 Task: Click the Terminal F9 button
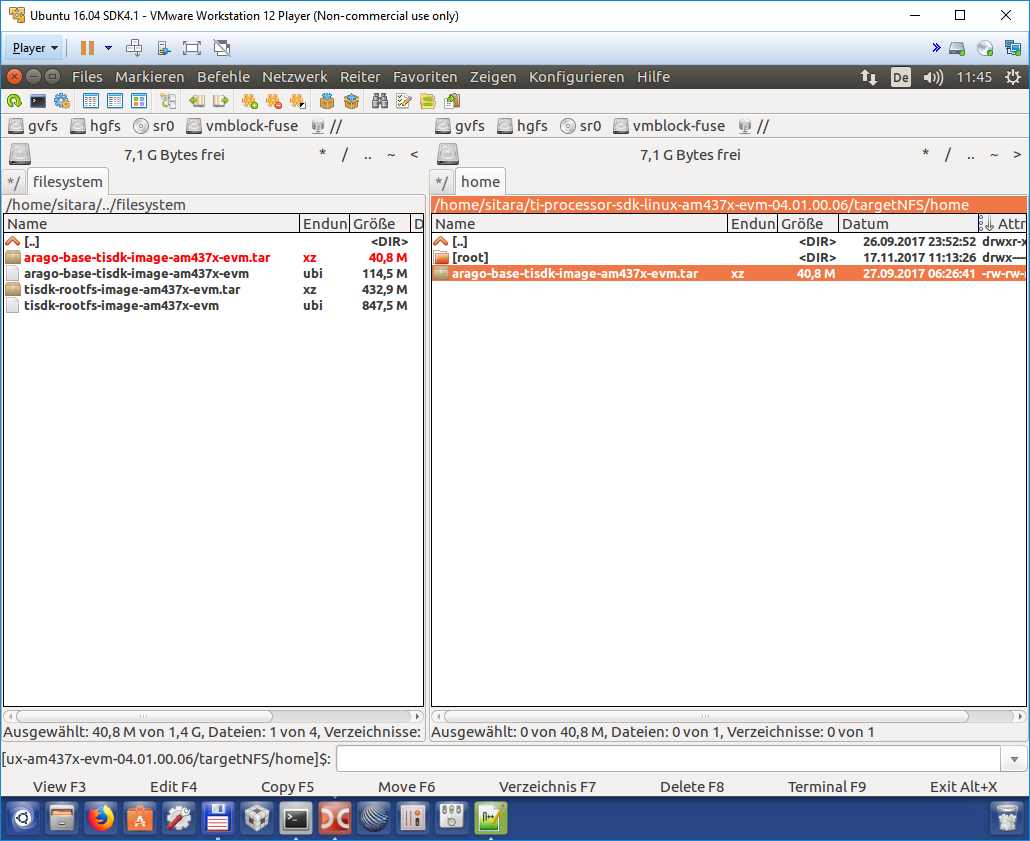[826, 786]
